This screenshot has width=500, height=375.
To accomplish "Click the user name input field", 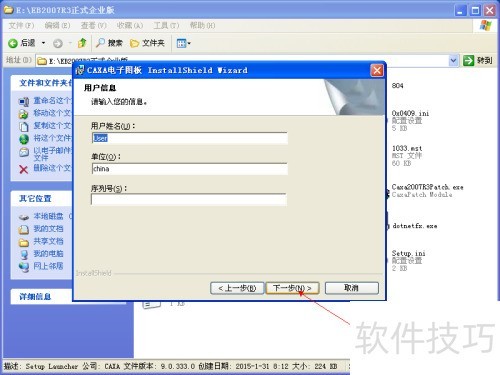I will 189,138.
